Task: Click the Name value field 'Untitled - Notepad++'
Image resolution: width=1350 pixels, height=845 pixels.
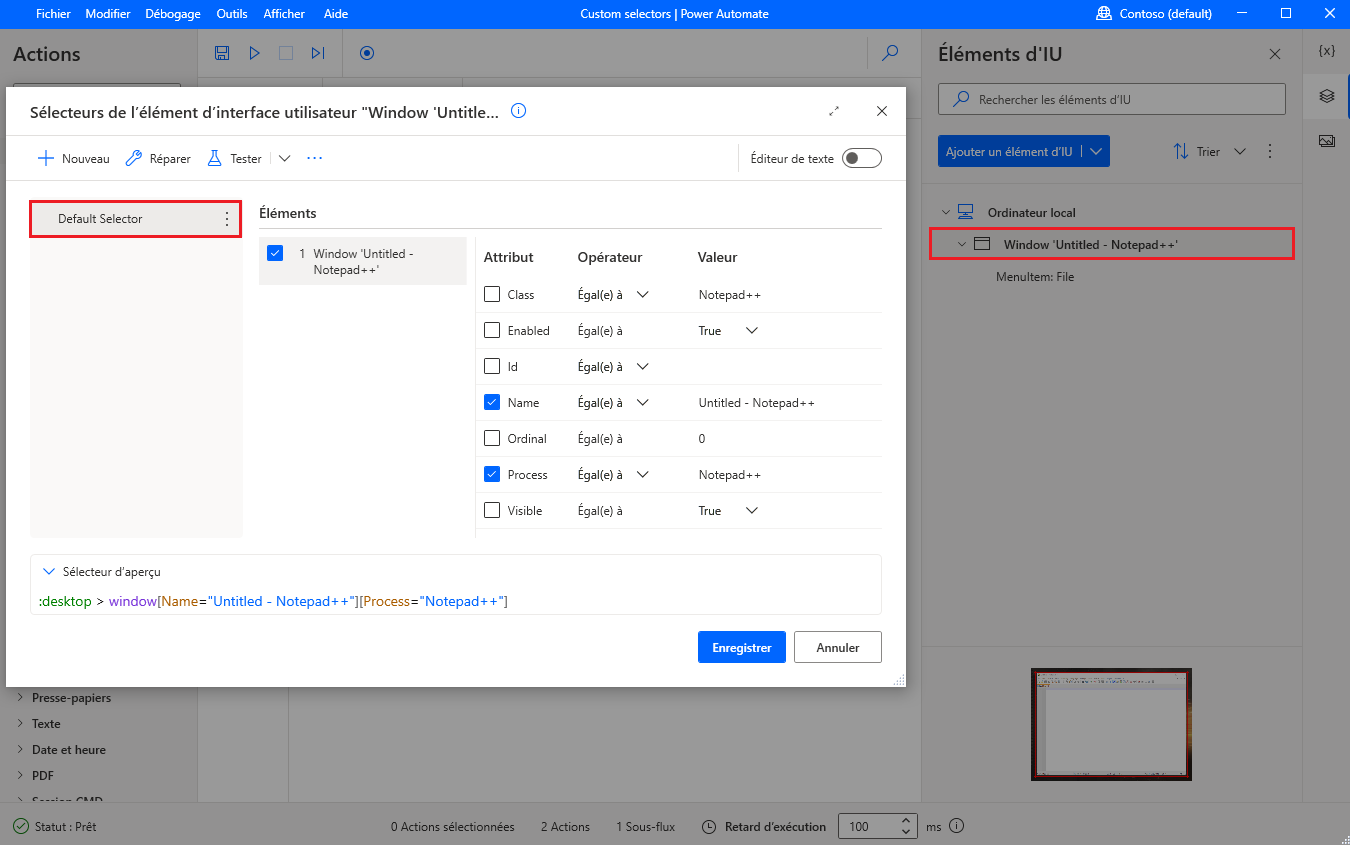Action: pos(757,402)
